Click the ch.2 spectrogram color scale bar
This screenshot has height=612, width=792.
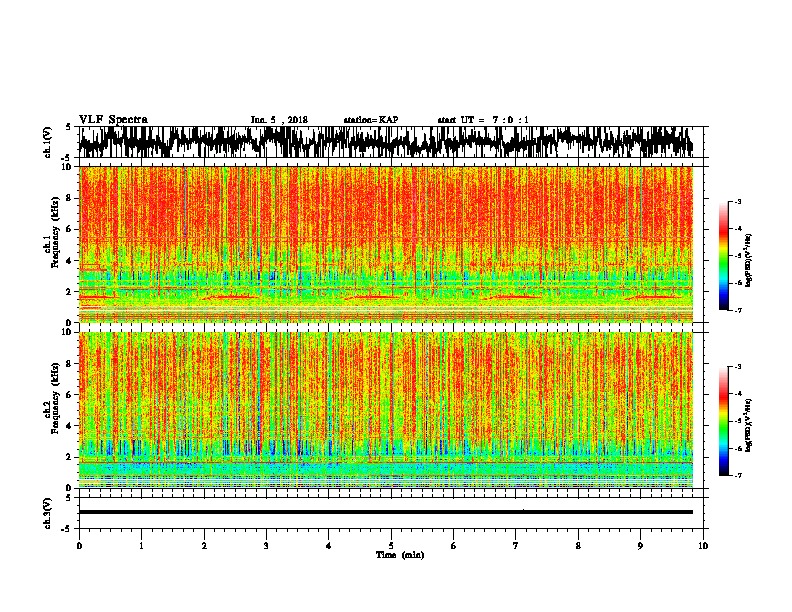723,421
